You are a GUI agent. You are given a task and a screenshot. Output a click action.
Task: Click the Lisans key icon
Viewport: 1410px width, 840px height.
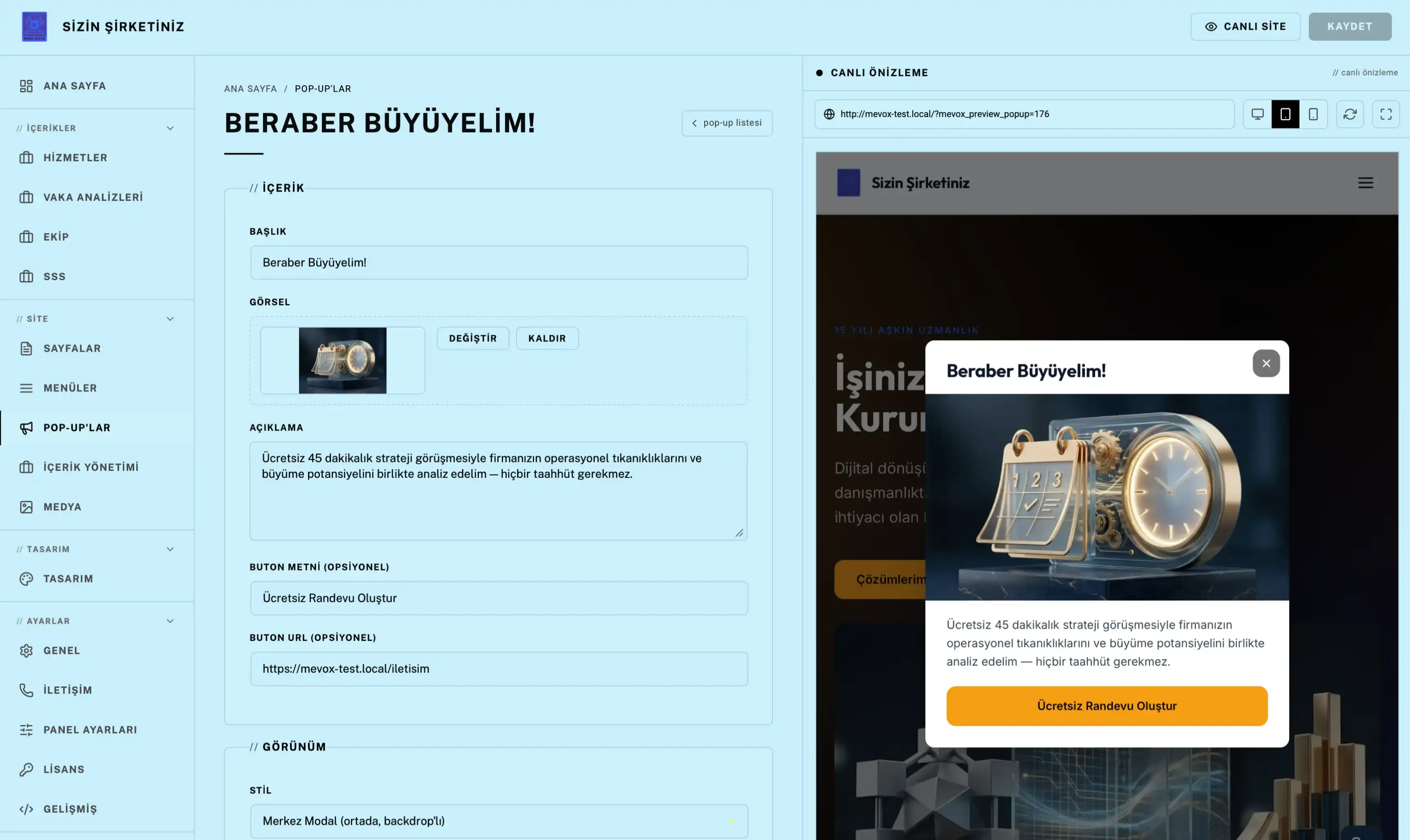click(26, 770)
